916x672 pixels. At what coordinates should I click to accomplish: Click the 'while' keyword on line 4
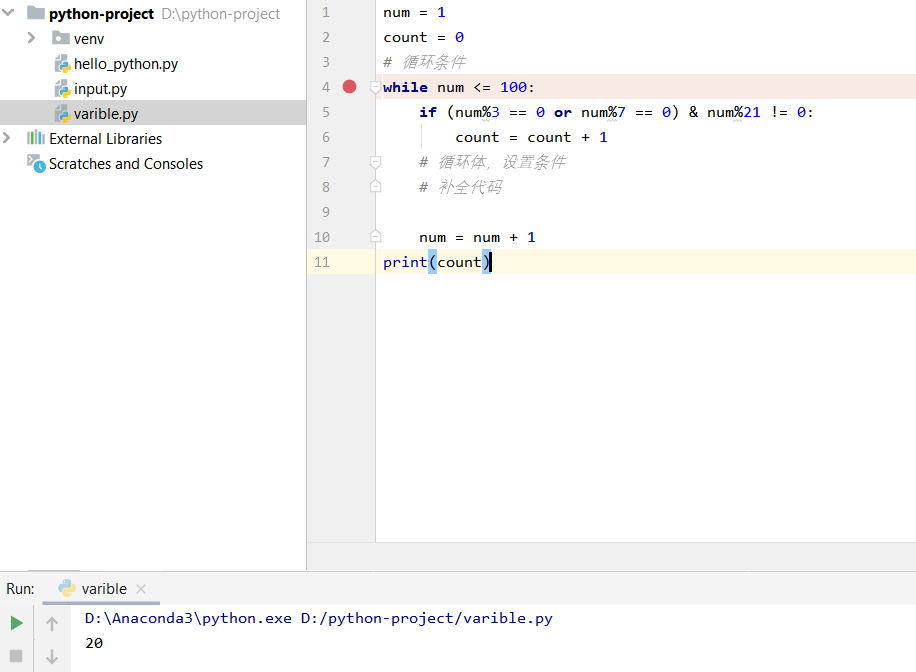tap(405, 87)
